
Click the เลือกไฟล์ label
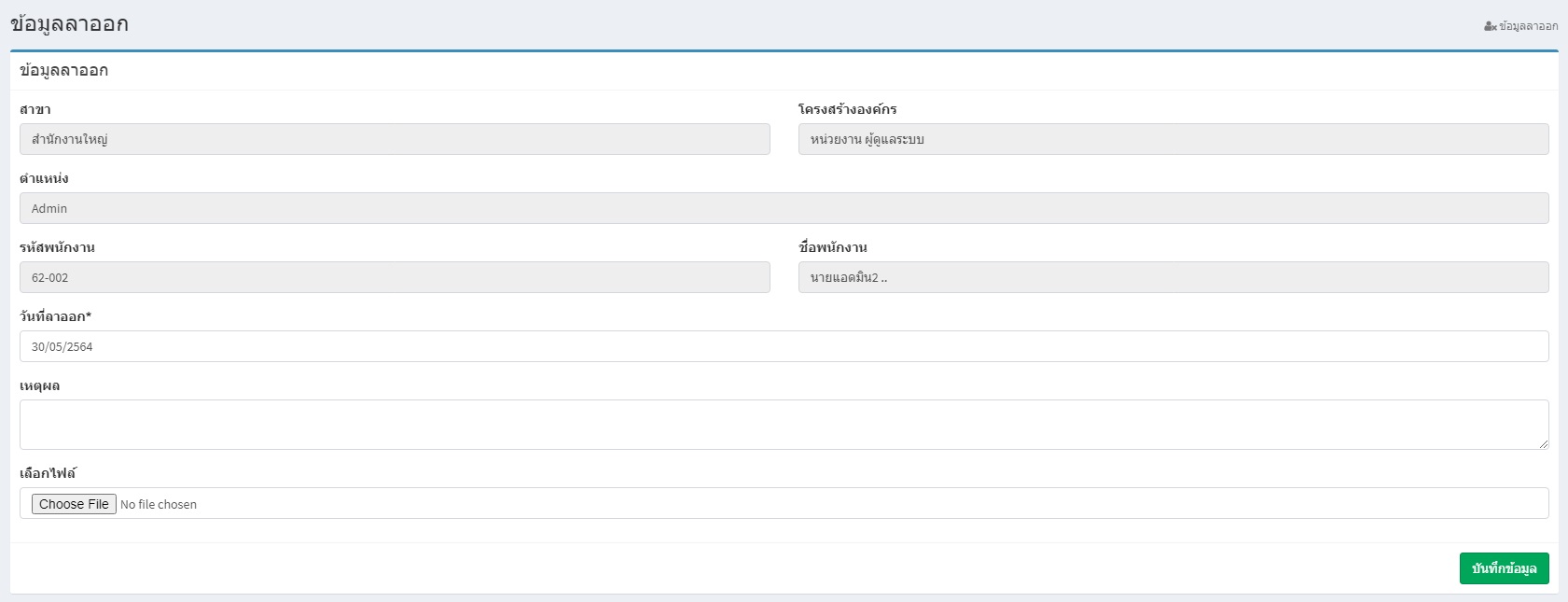pyautogui.click(x=48, y=473)
